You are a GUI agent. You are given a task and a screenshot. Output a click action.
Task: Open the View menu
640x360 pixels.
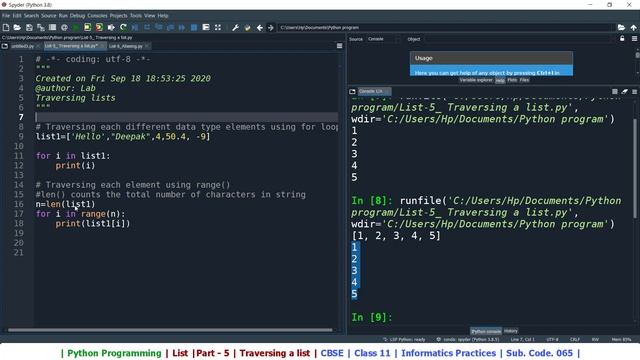(149, 16)
